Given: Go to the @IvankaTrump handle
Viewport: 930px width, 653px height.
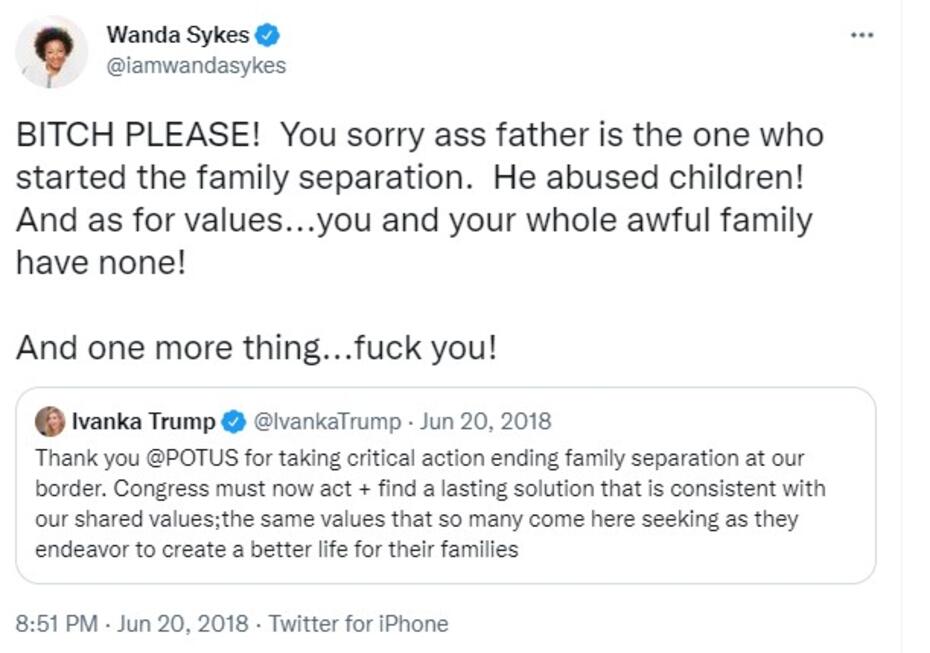Looking at the screenshot, I should click(328, 422).
